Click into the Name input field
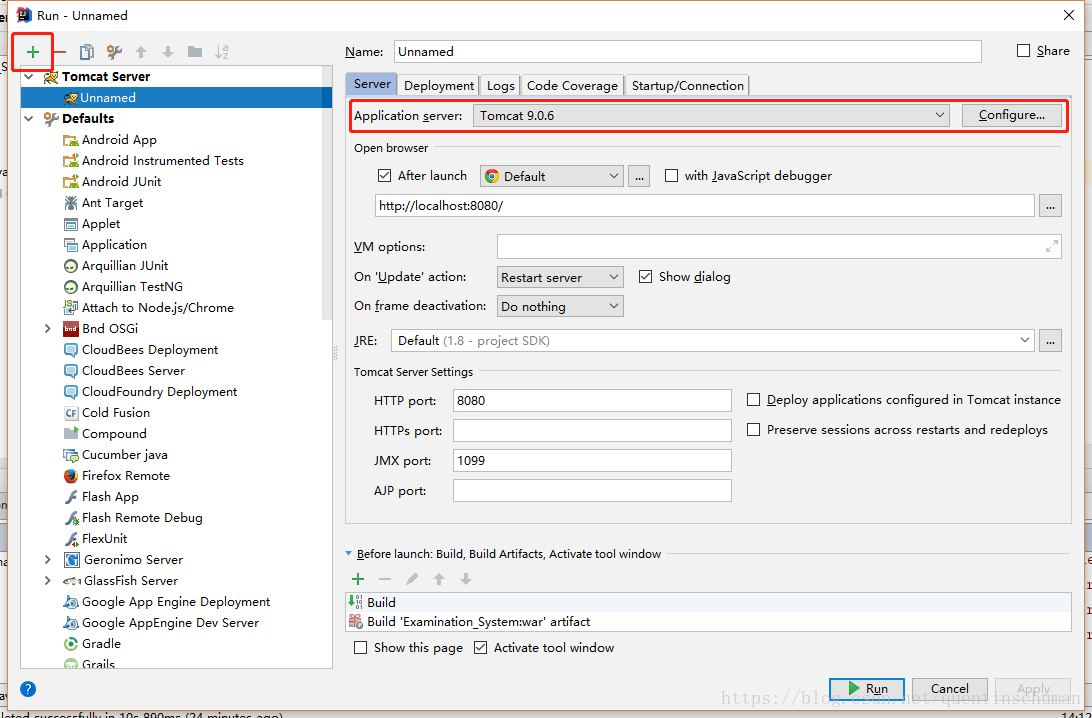Viewport: 1092px width, 718px height. (687, 52)
